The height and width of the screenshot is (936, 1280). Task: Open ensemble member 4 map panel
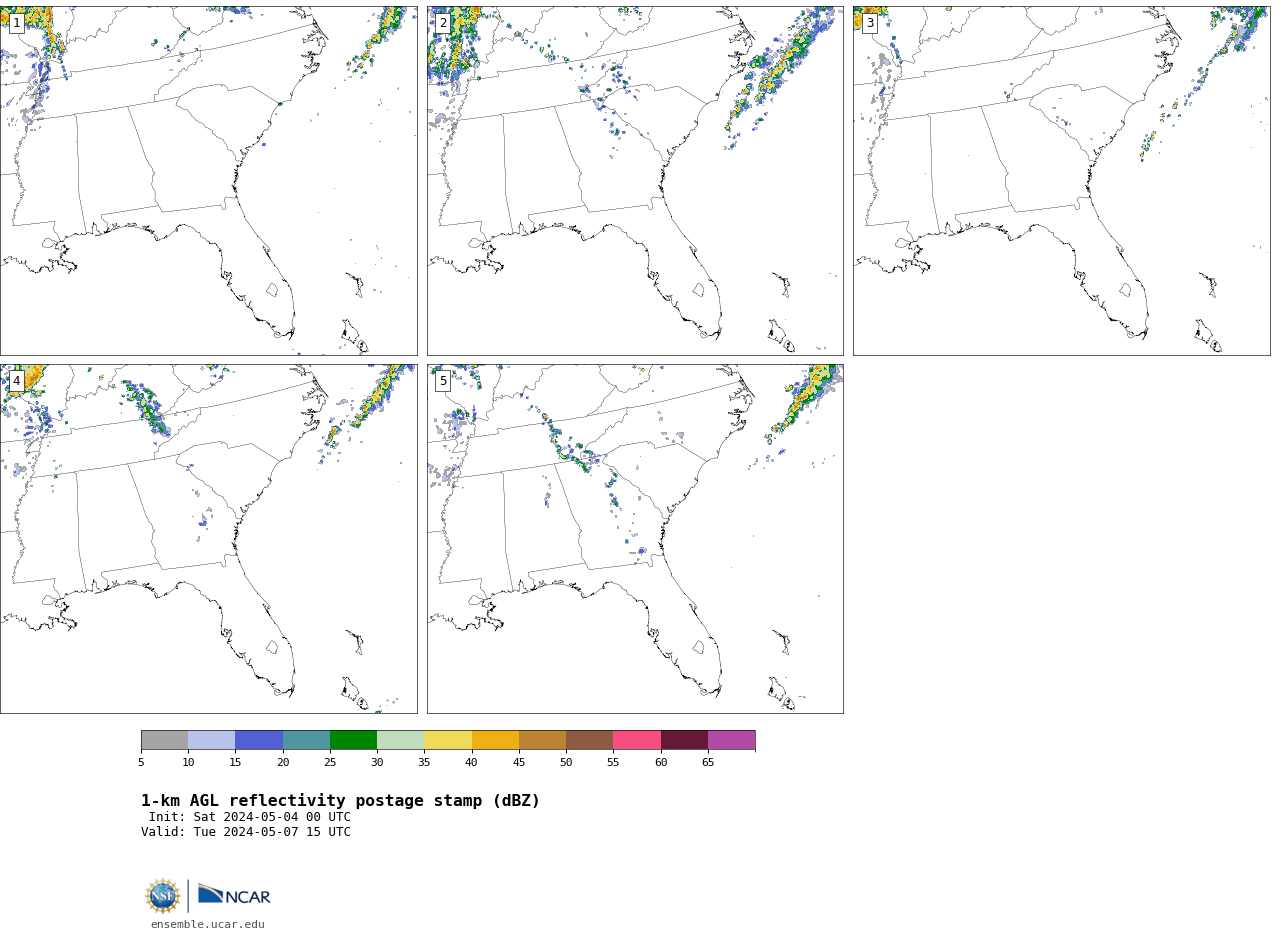click(209, 539)
